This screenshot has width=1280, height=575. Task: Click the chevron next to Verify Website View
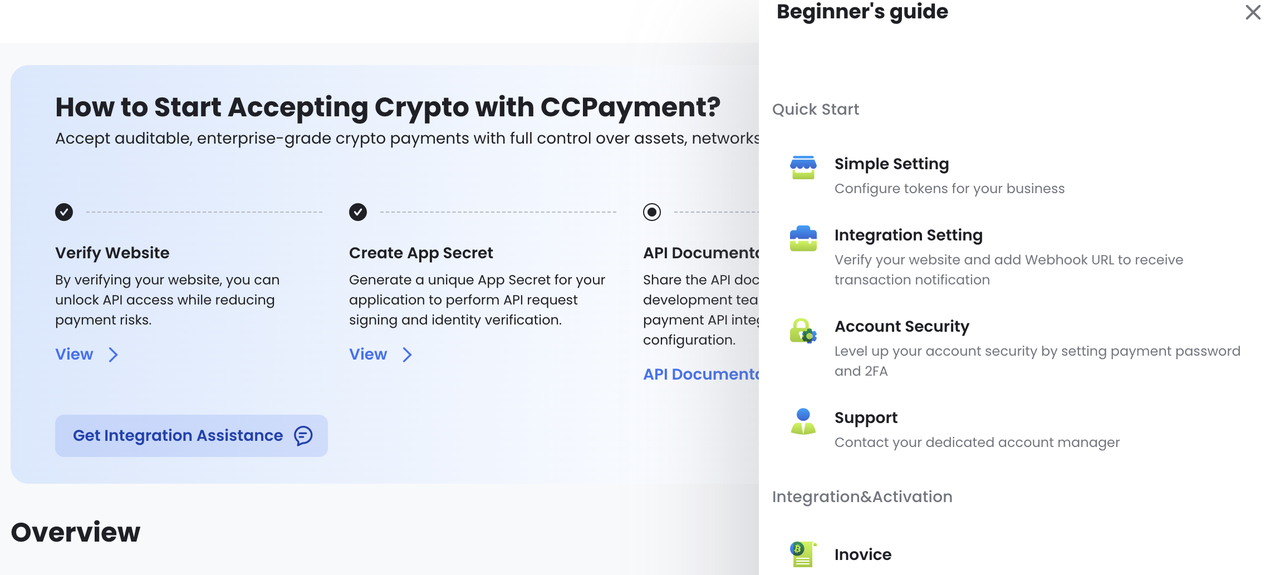(x=113, y=355)
